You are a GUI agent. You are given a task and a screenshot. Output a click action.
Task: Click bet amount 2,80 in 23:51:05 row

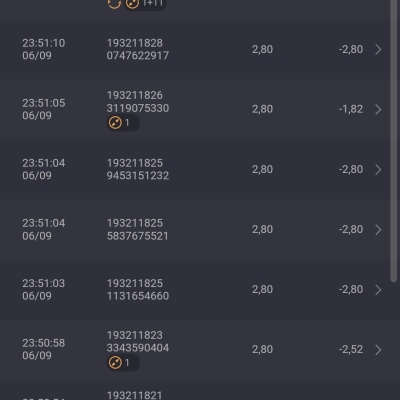[262, 109]
